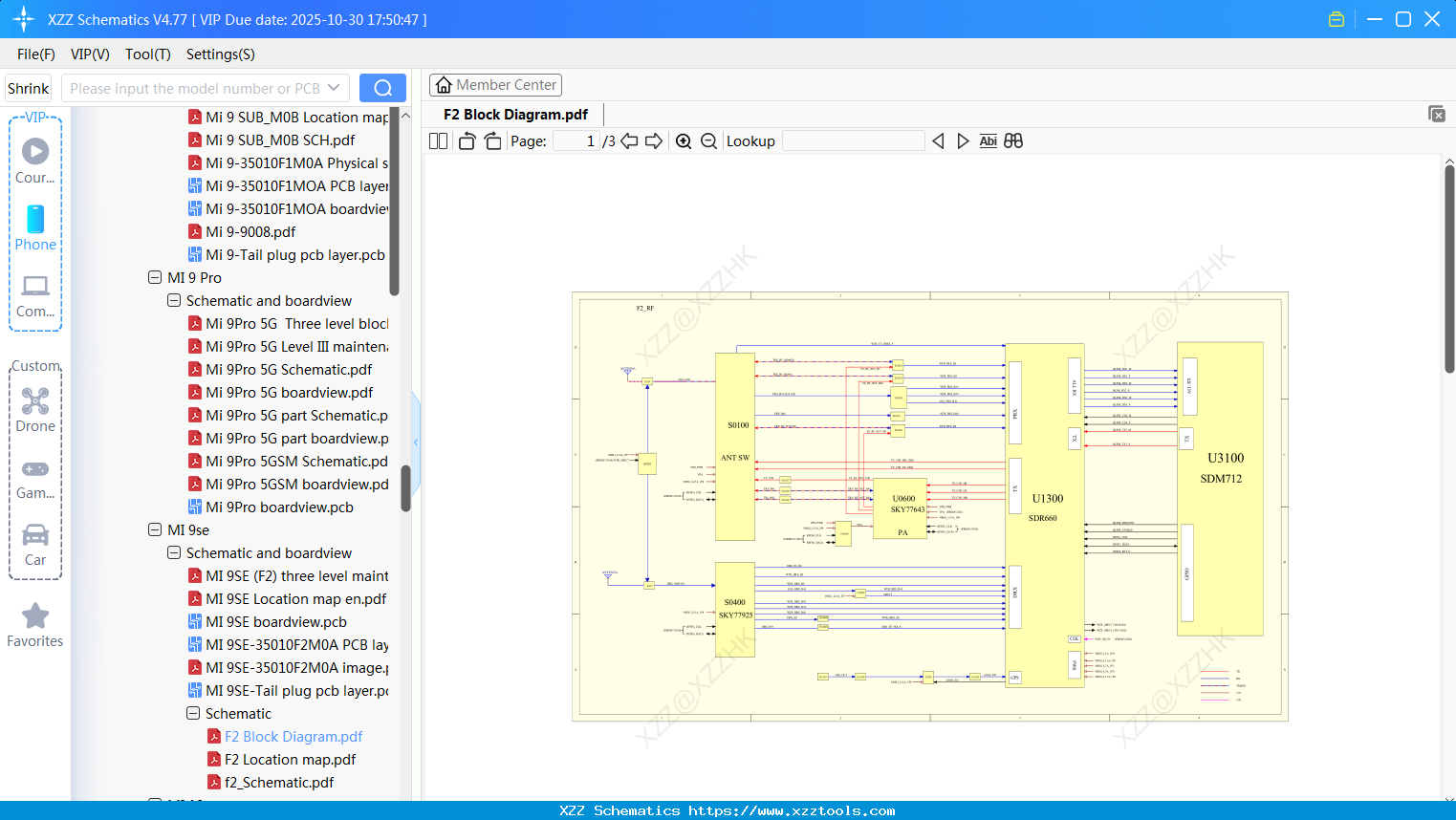Open the model search dropdown arrow
This screenshot has height=820, width=1456.
[332, 87]
